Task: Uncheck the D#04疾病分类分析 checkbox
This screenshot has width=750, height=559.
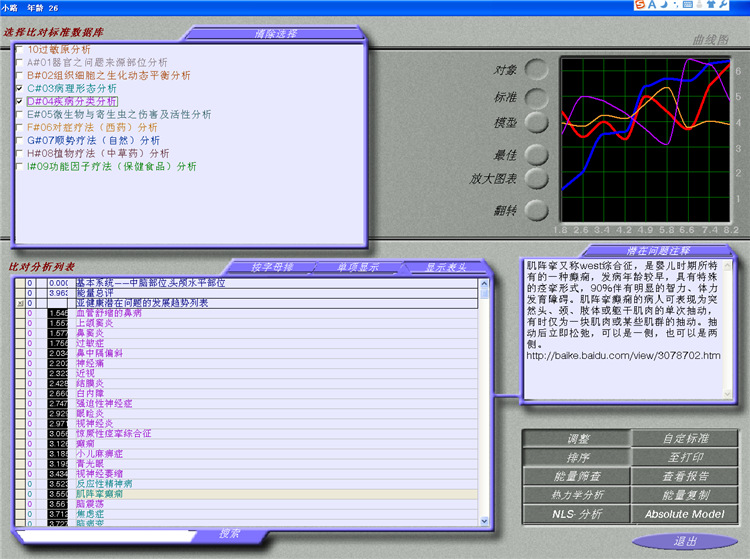Action: point(19,101)
